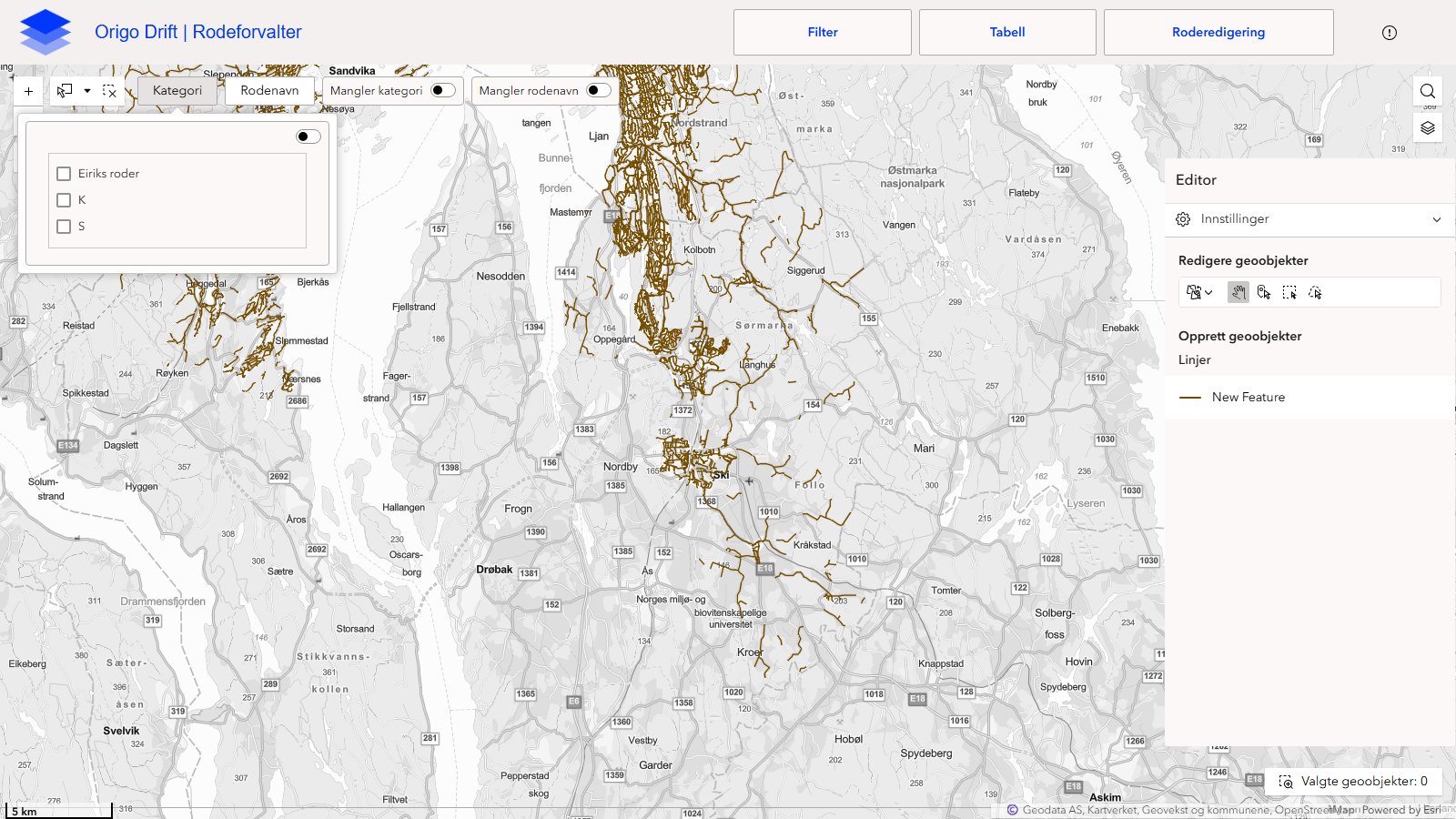Click the plus add button on map toolbar

click(x=29, y=91)
